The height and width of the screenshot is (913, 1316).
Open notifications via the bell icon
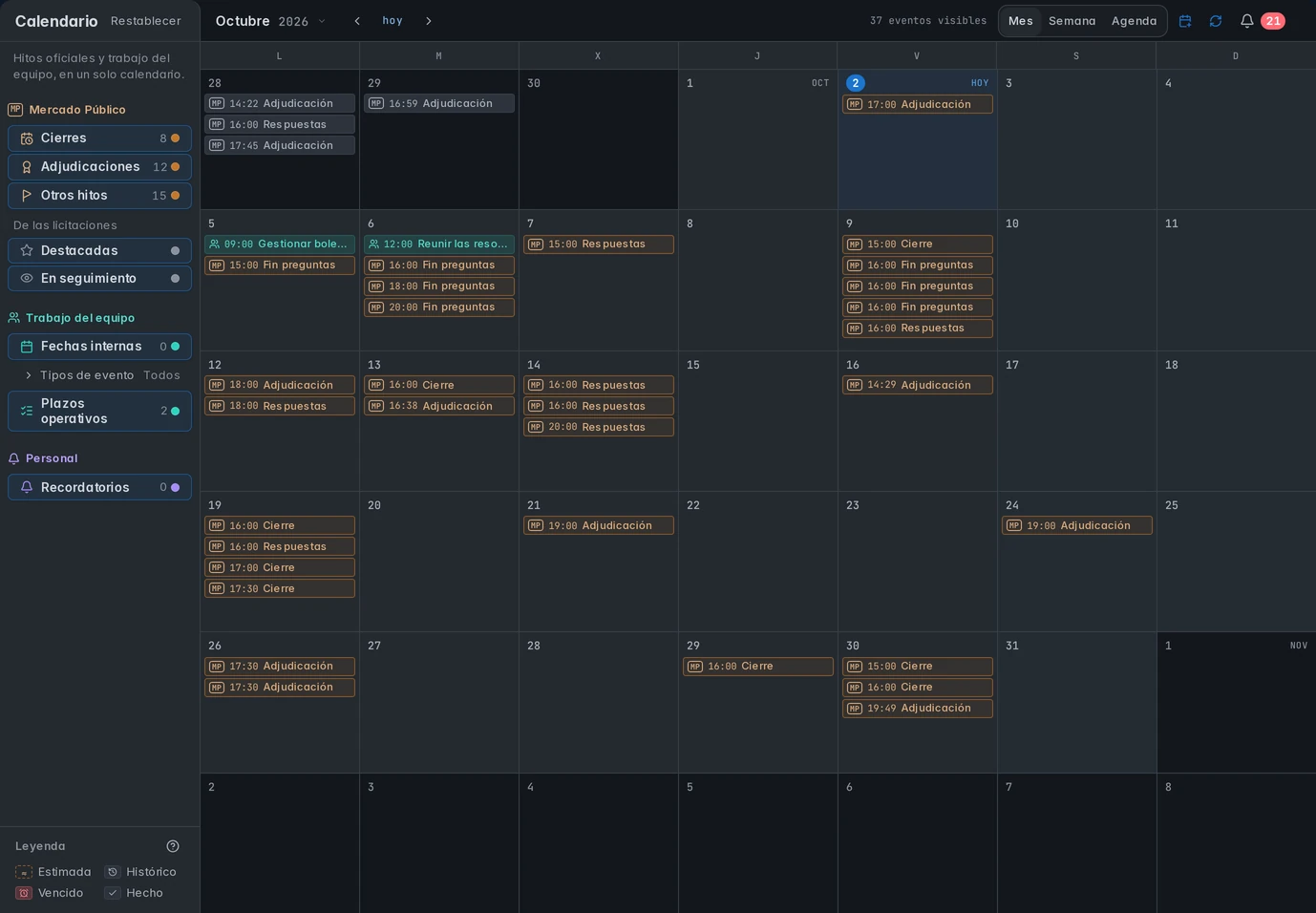[1247, 21]
